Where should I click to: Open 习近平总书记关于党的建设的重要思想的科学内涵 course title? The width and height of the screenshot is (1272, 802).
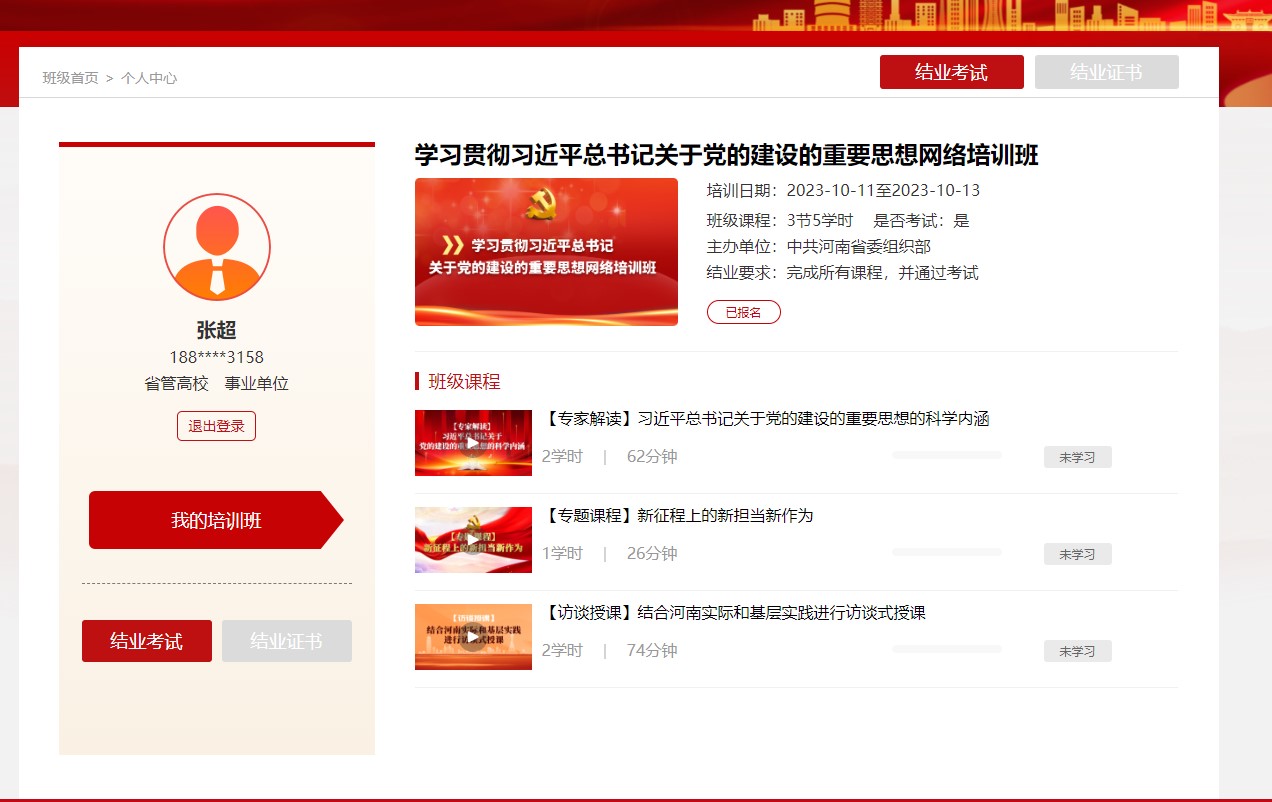pyautogui.click(x=767, y=419)
